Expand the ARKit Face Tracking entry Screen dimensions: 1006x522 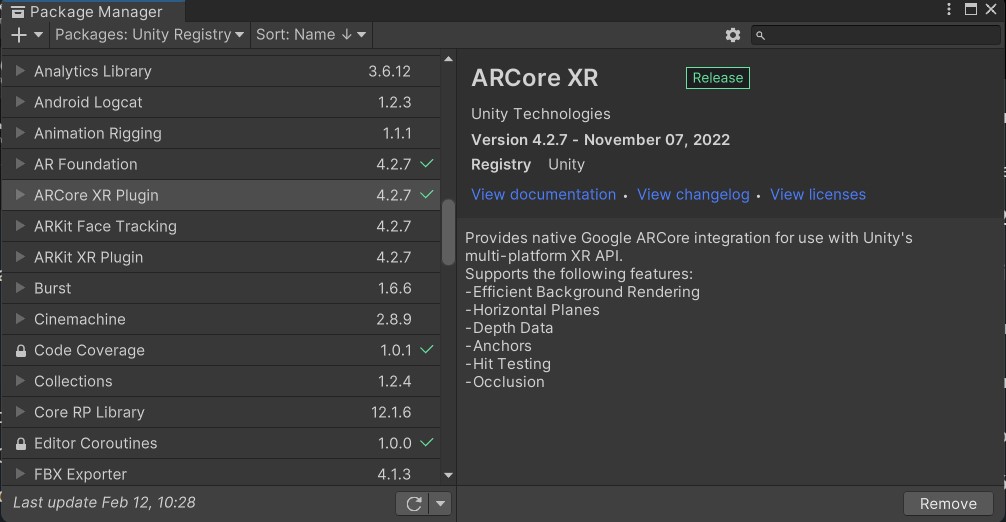[20, 226]
